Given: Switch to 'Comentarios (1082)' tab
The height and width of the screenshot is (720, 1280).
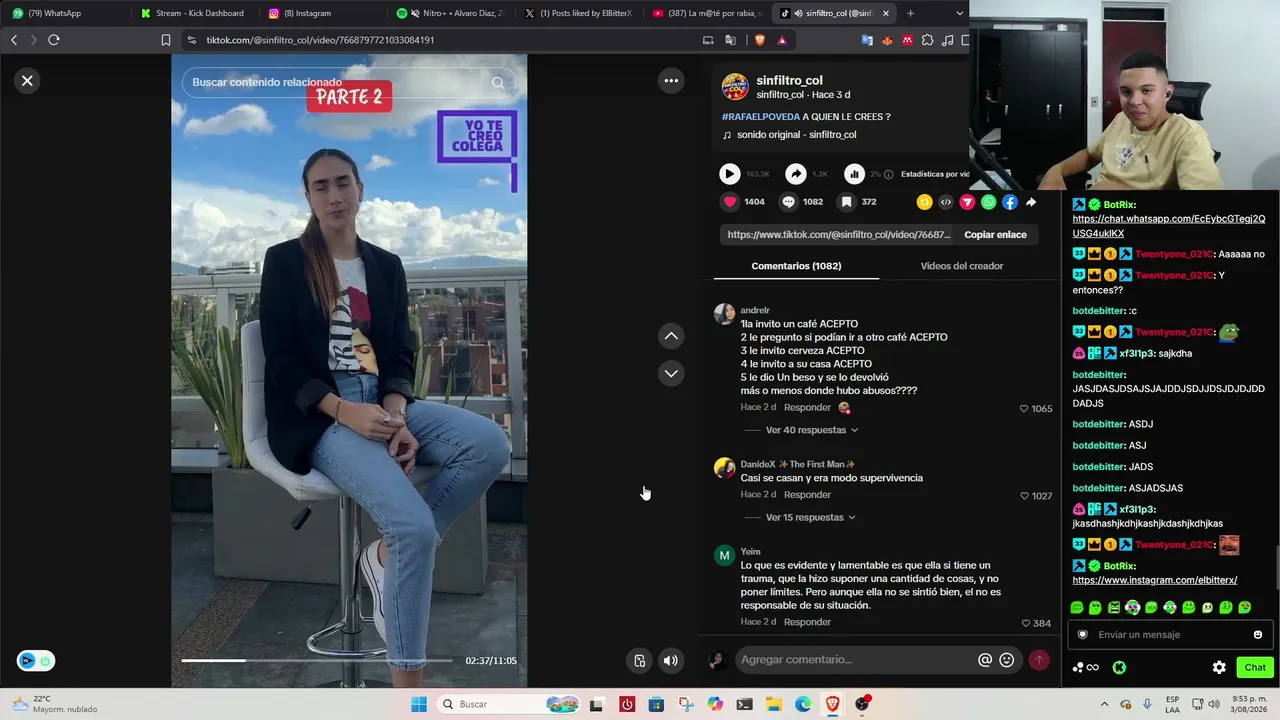Looking at the screenshot, I should 796,266.
